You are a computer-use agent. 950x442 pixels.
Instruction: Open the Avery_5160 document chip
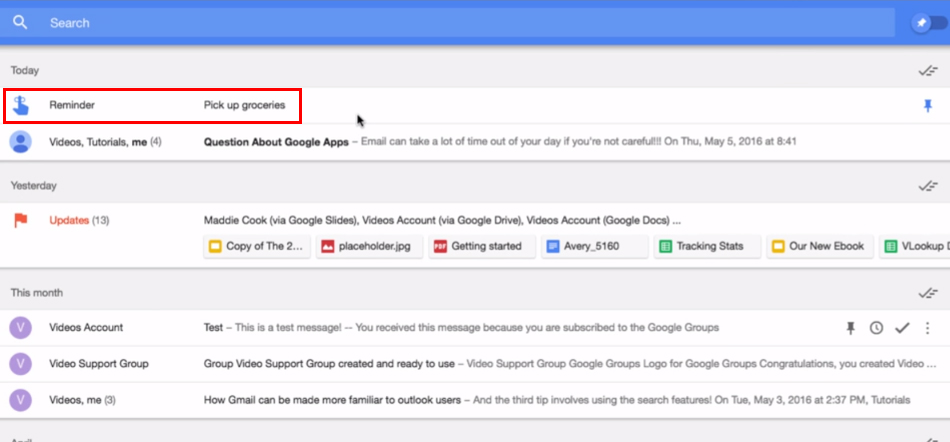[595, 246]
